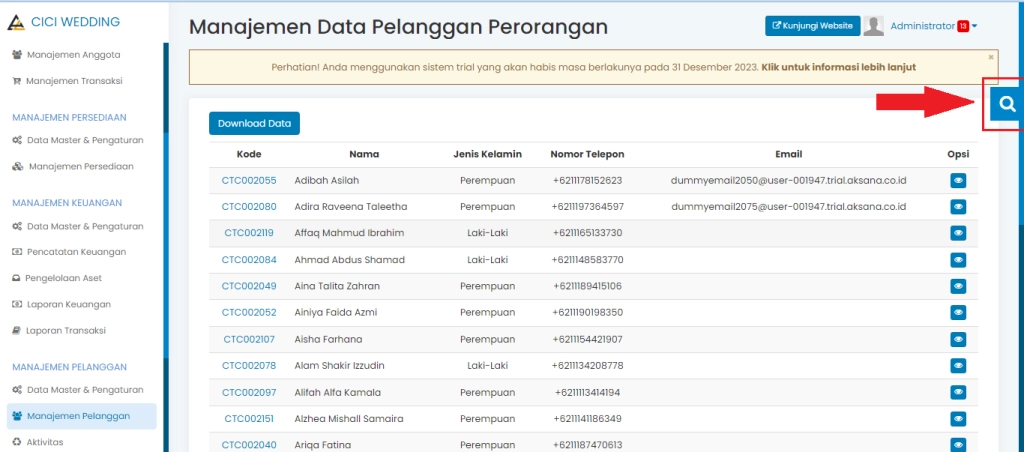This screenshot has height=452, width=1024.
Task: Open customer code CTC002078
Action: click(x=249, y=365)
